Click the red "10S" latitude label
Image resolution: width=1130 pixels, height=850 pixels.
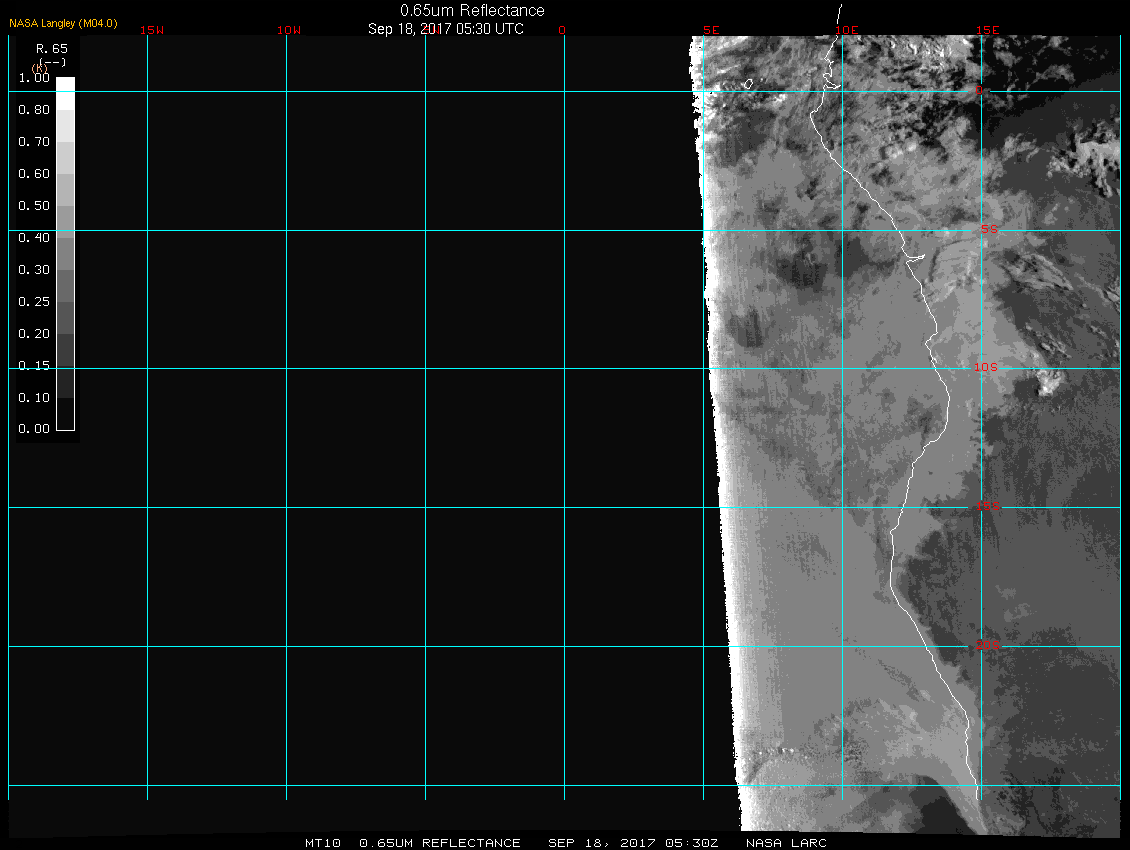986,368
